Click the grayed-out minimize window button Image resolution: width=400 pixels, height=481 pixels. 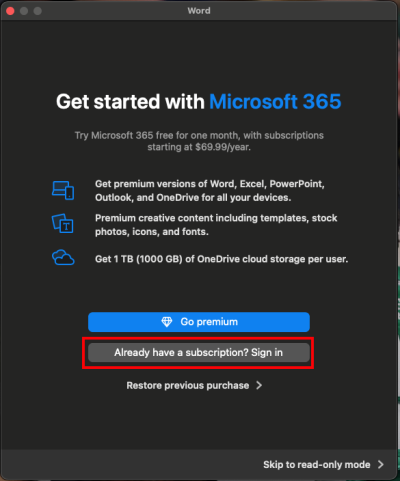(x=24, y=11)
